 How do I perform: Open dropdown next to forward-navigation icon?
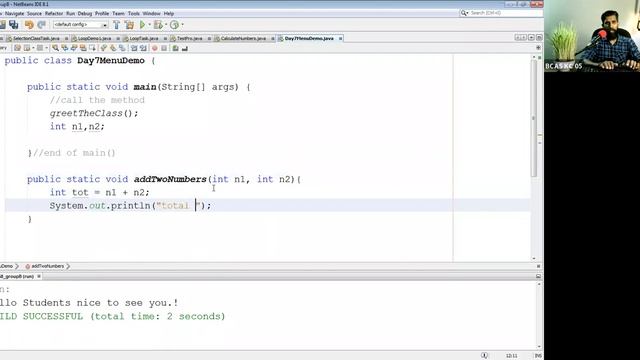click(x=47, y=48)
